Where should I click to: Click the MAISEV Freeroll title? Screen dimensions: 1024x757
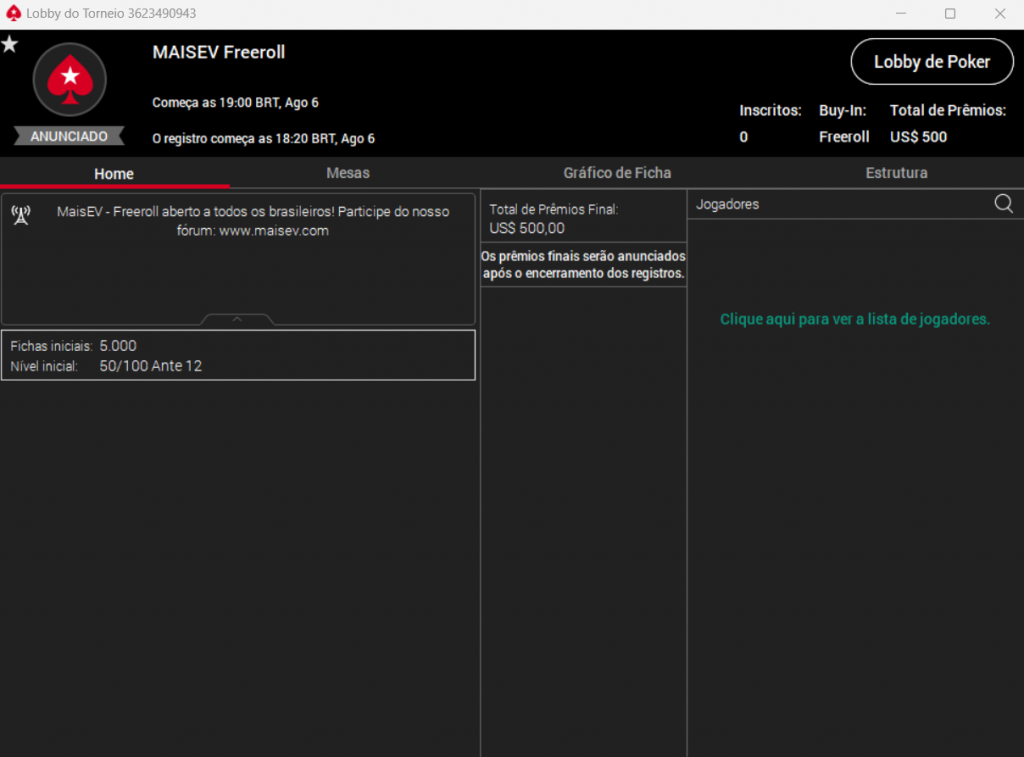point(219,52)
